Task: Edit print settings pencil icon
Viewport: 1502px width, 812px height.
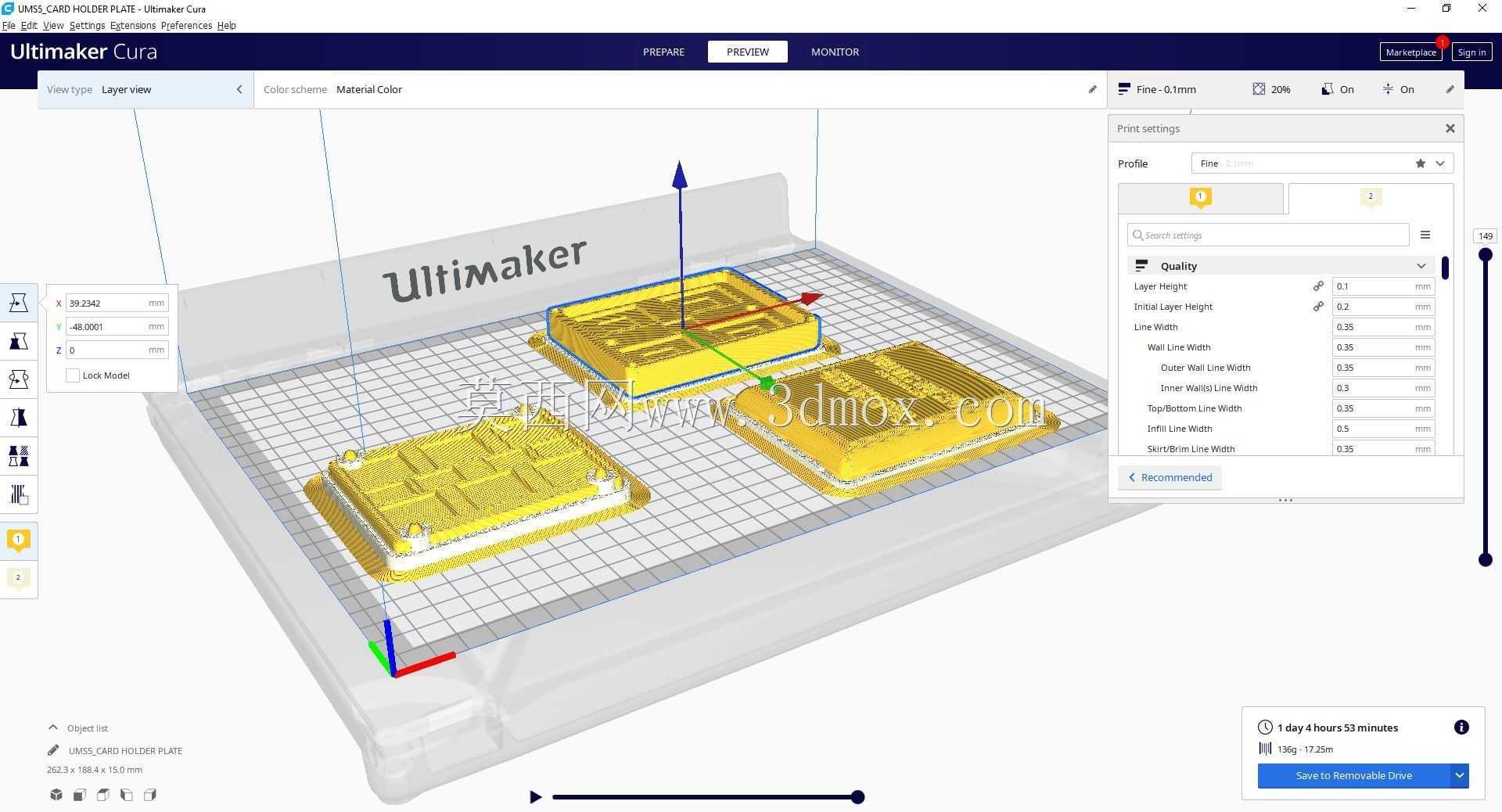Action: 1450,89
